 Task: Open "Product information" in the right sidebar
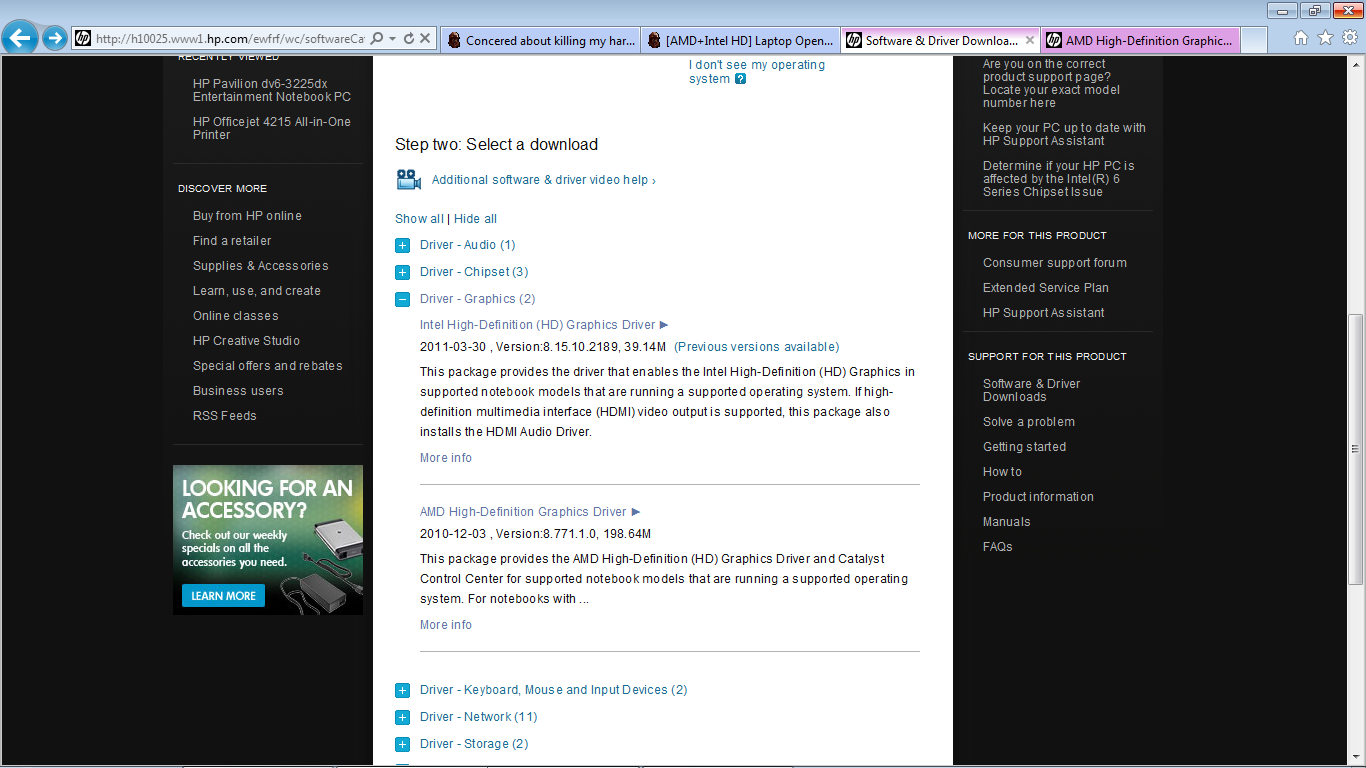coord(1038,497)
